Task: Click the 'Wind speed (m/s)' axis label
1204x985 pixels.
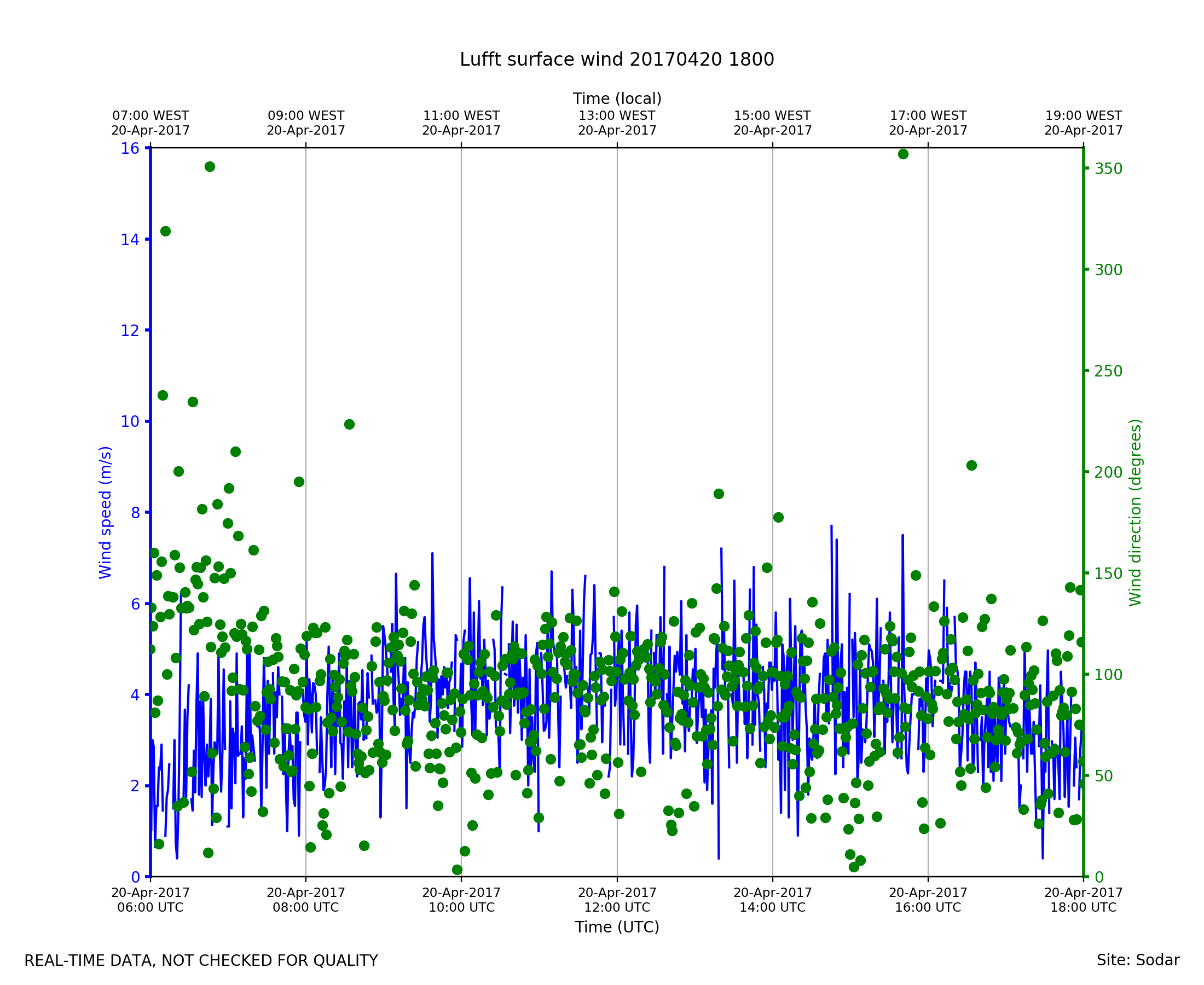Action: tap(106, 513)
